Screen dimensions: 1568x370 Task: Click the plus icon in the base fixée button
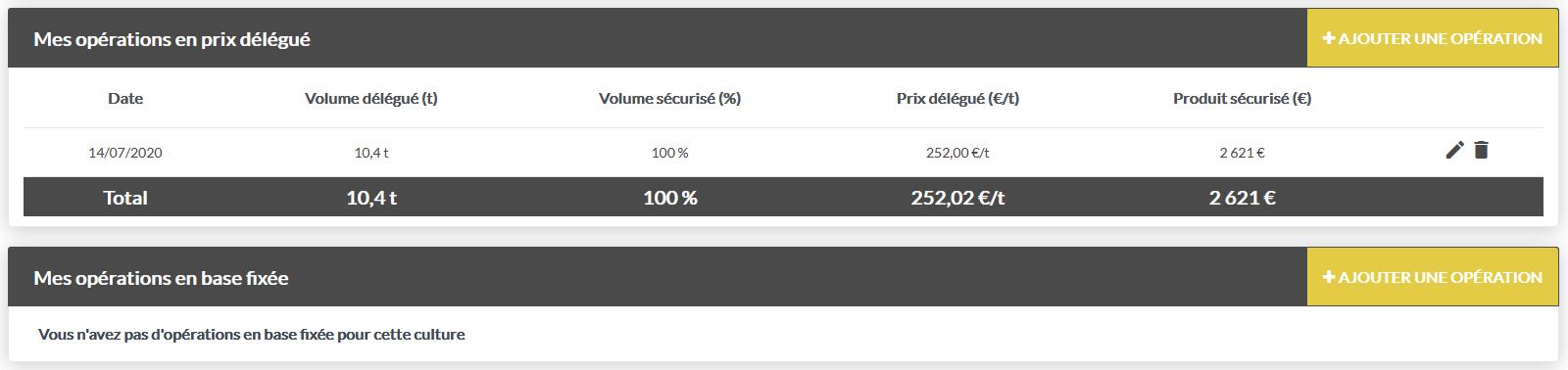point(1329,277)
